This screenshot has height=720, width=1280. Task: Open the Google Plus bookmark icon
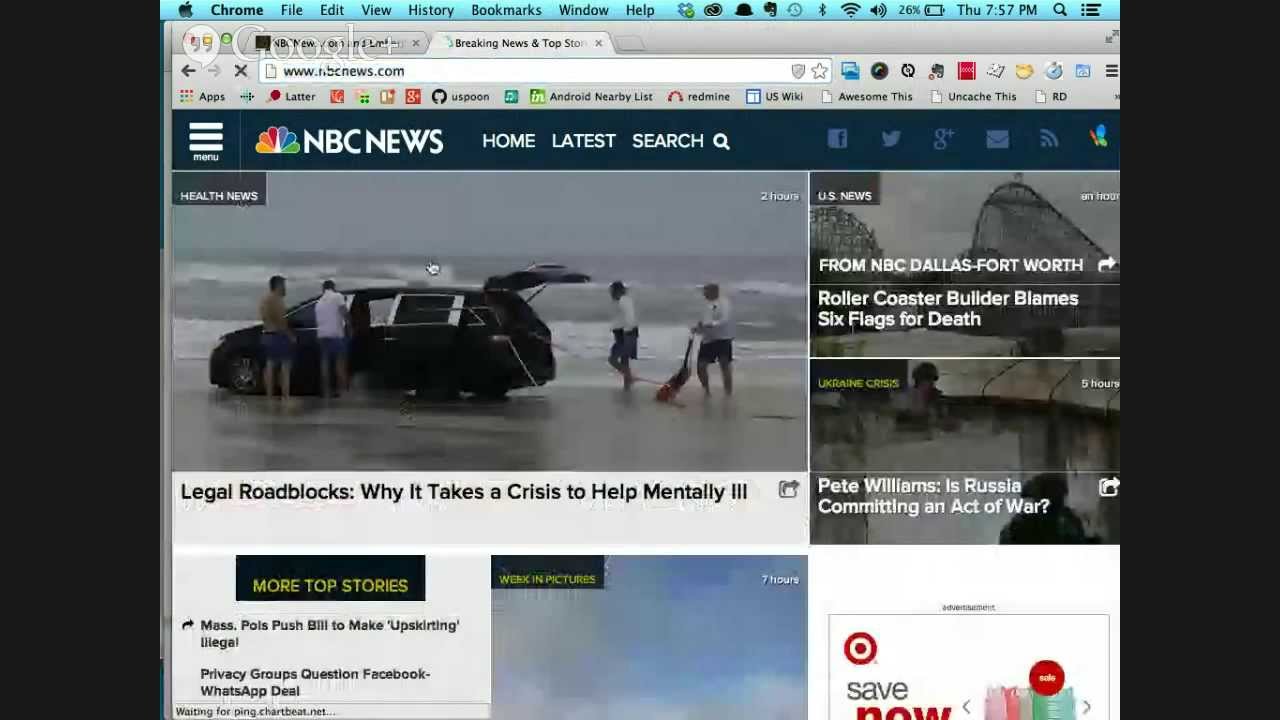(x=413, y=97)
